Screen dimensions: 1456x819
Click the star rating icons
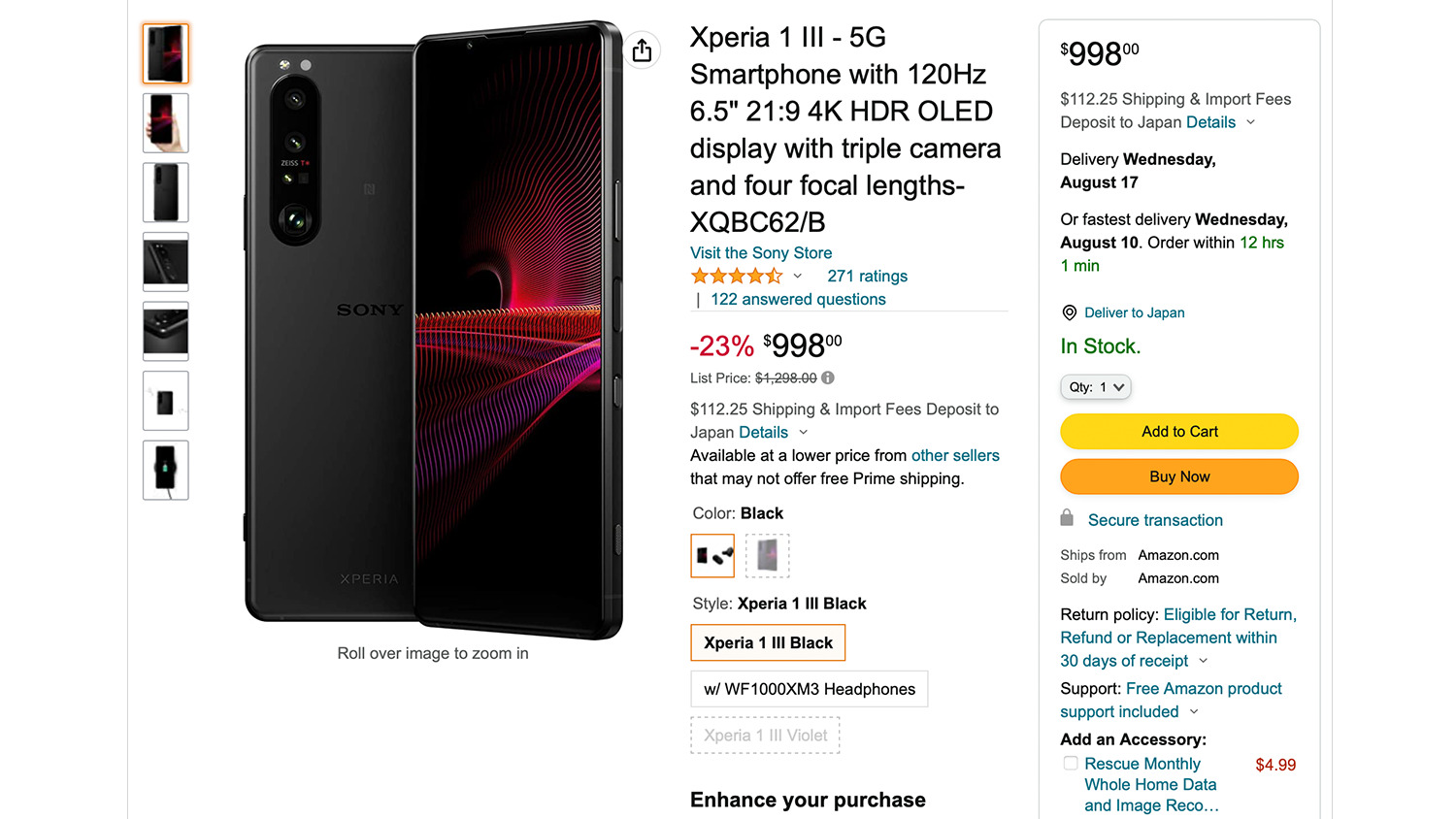[x=736, y=277]
